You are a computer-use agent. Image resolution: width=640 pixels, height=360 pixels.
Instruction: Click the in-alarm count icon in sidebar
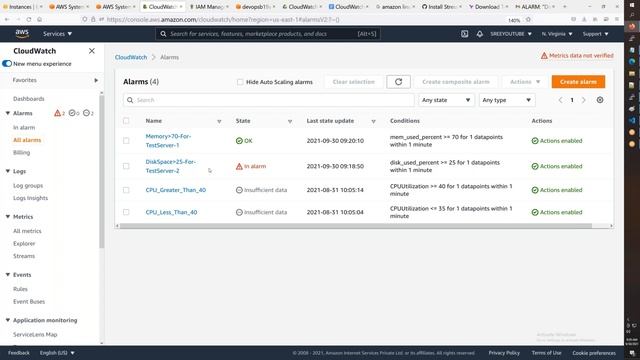click(59, 113)
